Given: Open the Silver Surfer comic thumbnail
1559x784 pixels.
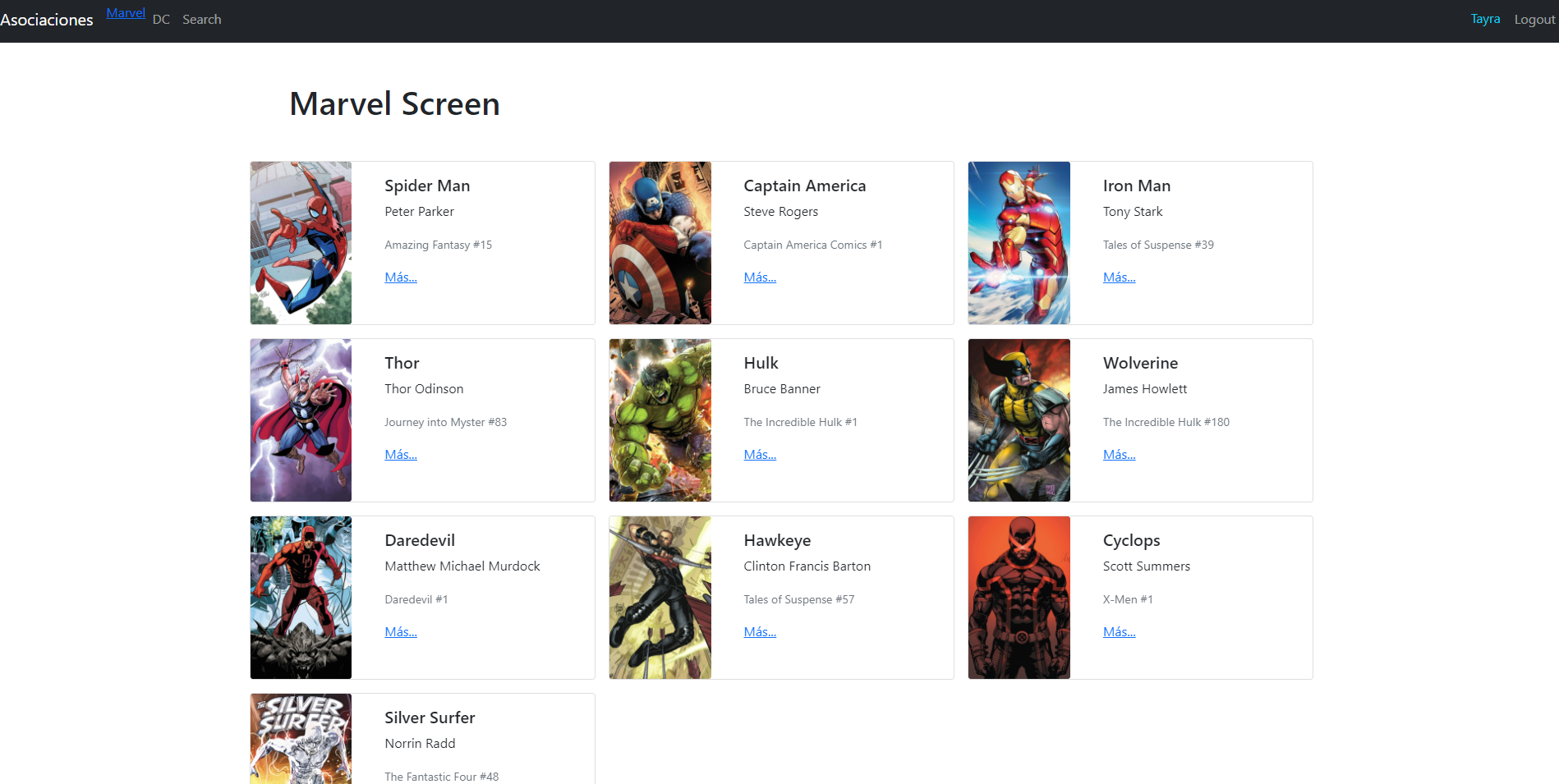Looking at the screenshot, I should coord(301,739).
